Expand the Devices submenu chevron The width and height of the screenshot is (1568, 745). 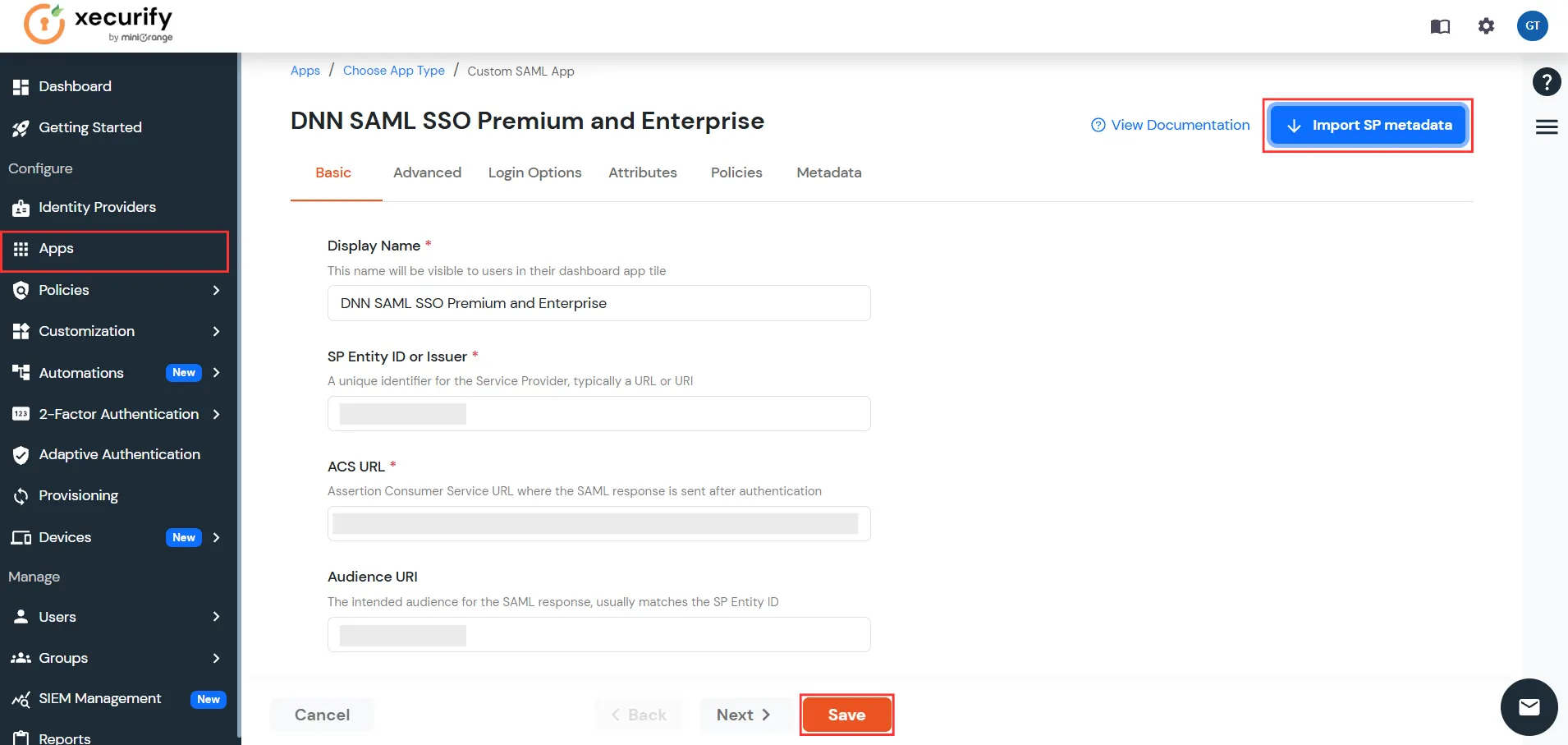216,537
